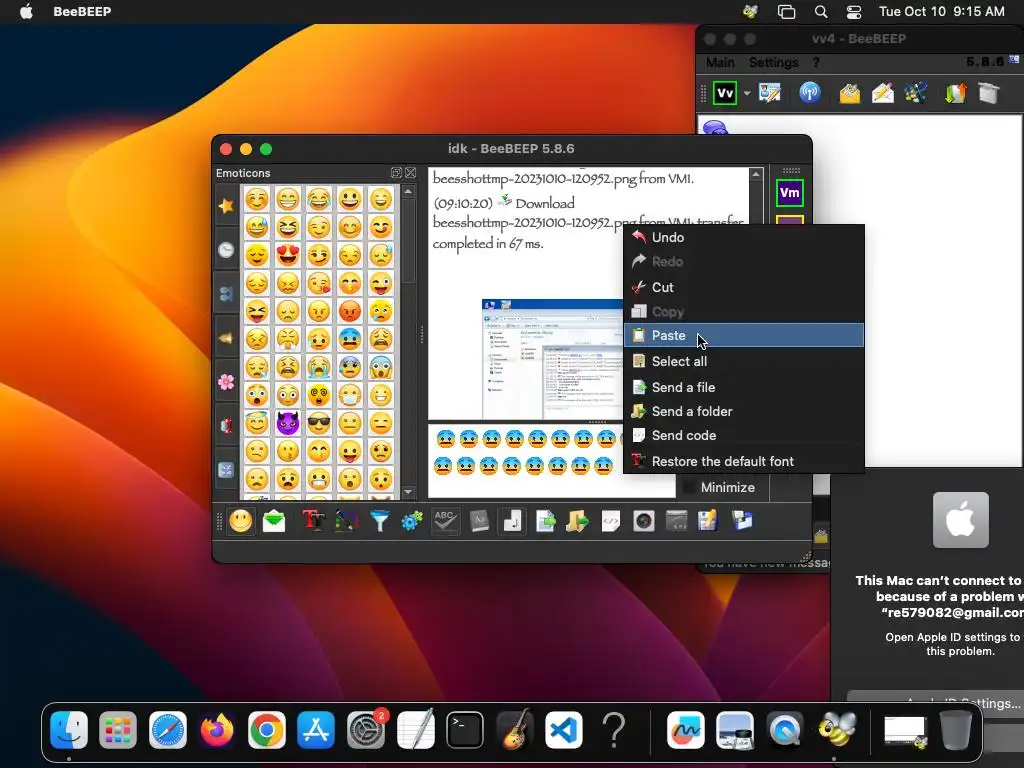1024x768 pixels.
Task: Click file transfer arrows icon in vv4
Action: [955, 93]
